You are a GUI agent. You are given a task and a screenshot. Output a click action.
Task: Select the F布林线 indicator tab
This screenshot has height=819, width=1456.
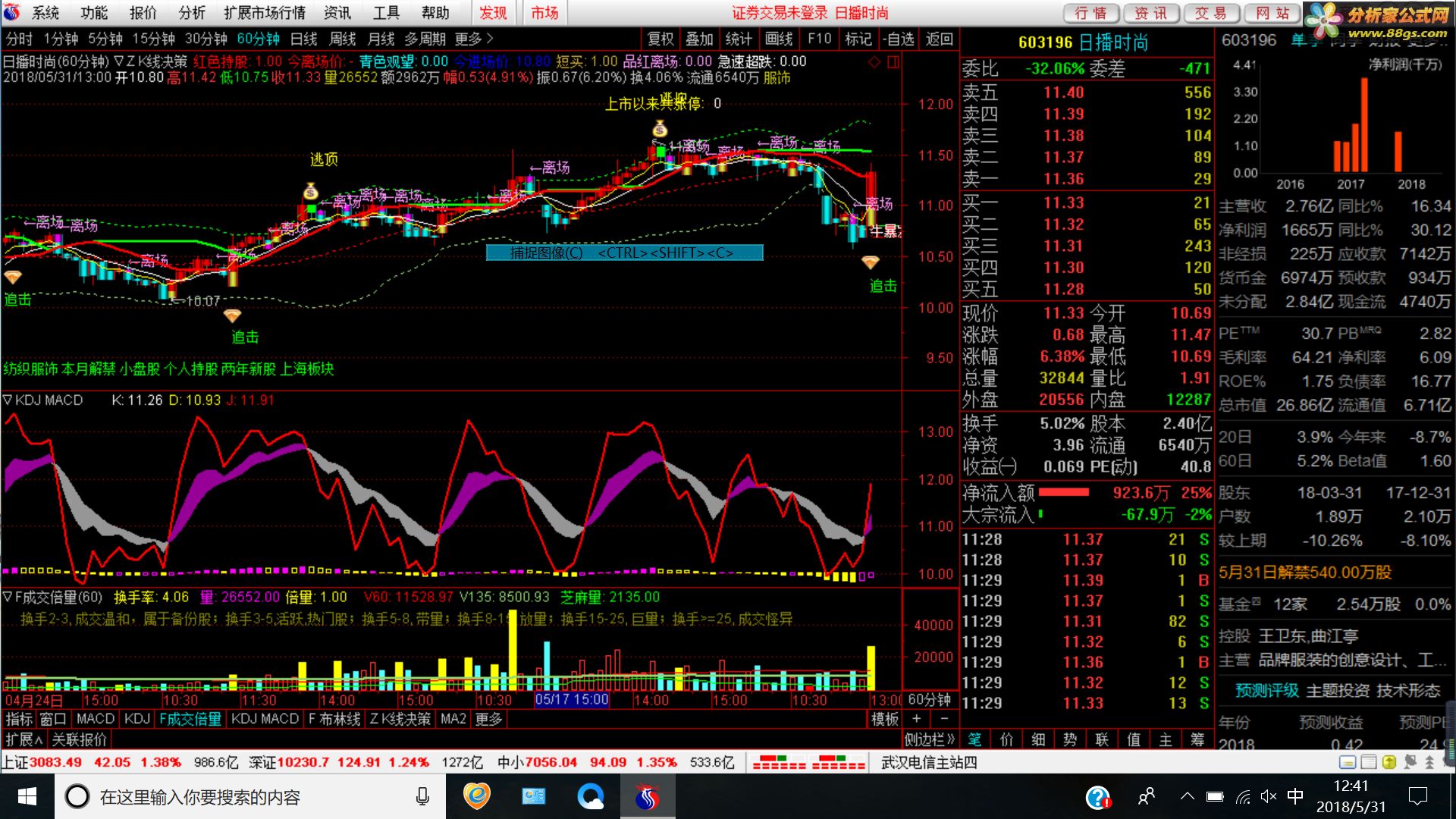tap(334, 719)
